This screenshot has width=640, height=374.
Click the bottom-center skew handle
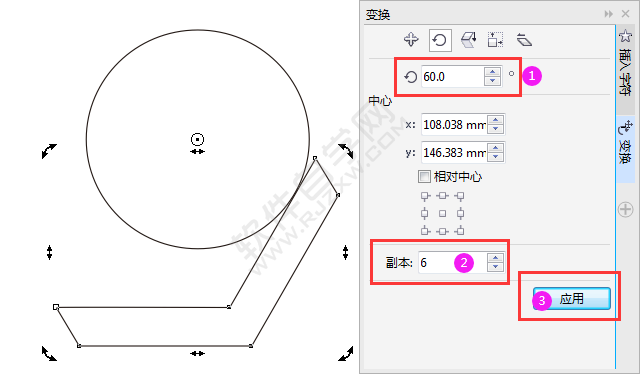(x=198, y=354)
